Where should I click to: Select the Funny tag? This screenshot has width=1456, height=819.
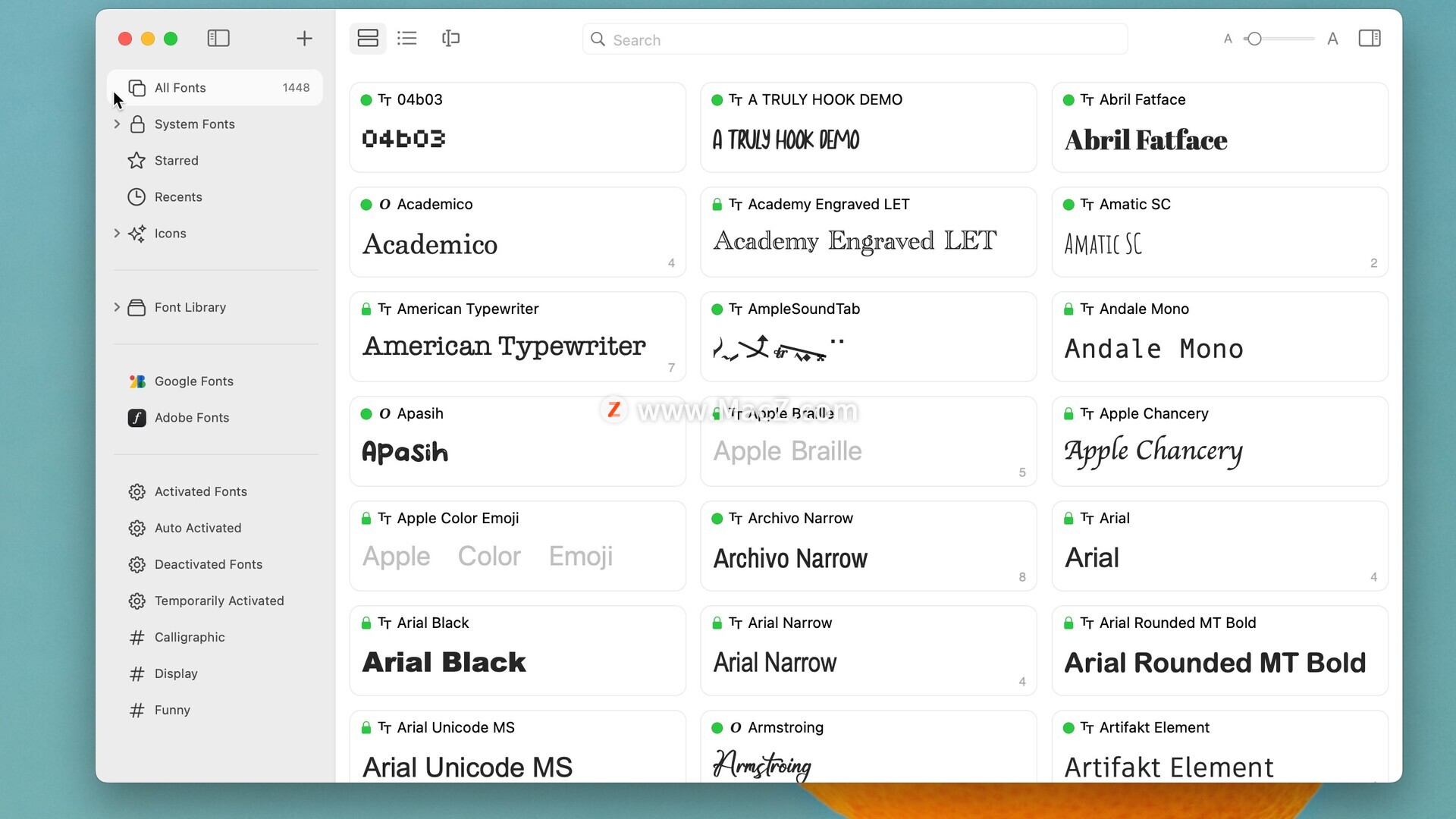point(172,710)
